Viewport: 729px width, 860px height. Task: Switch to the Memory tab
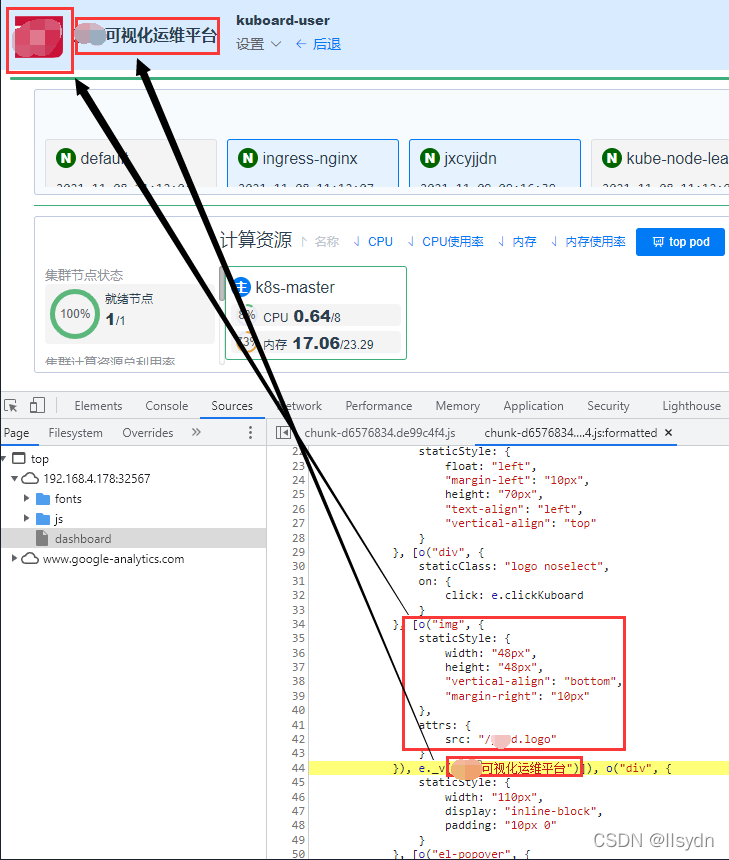pos(457,406)
